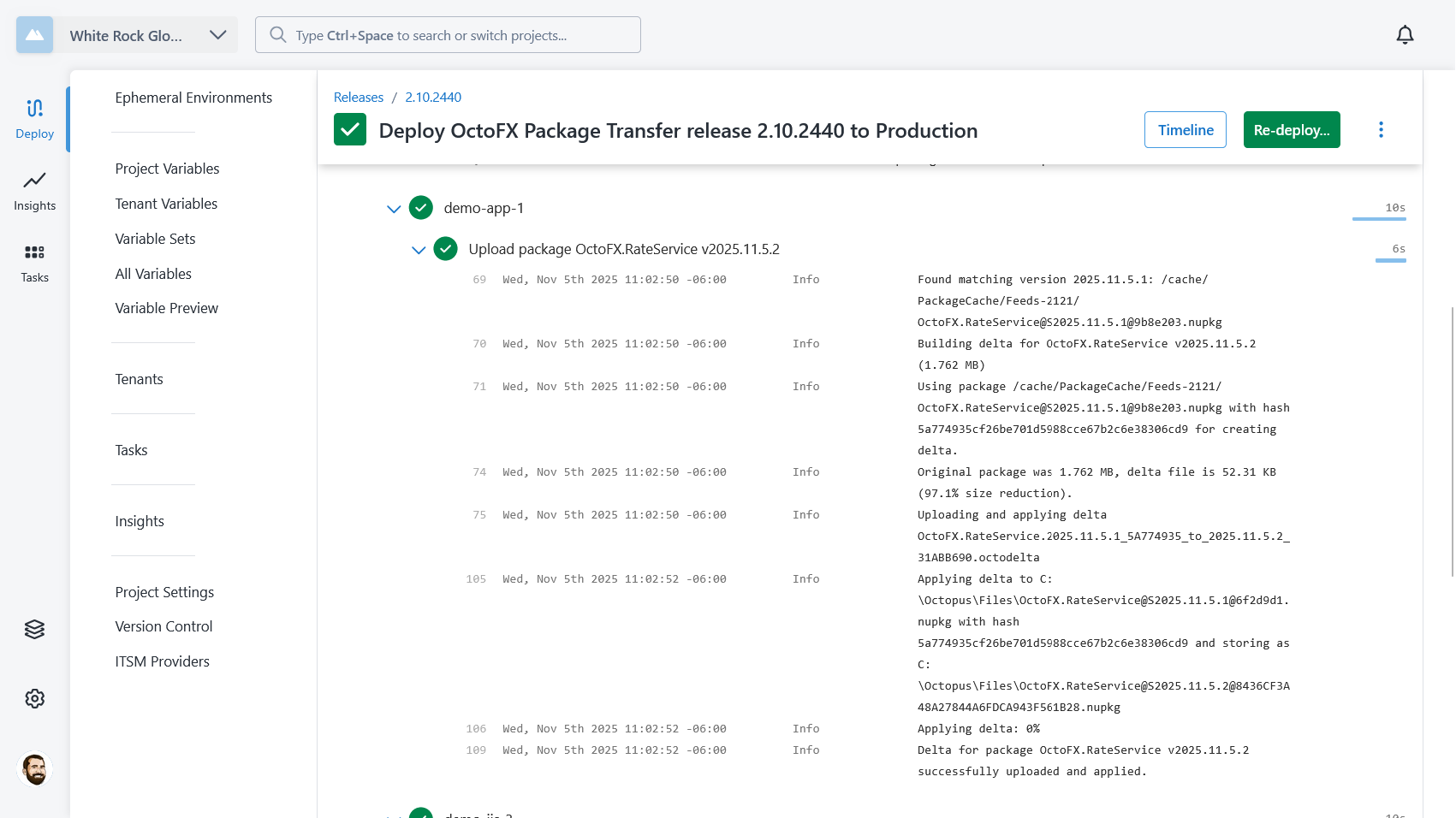This screenshot has width=1456, height=818.
Task: Open the user profile avatar
Action: click(34, 768)
